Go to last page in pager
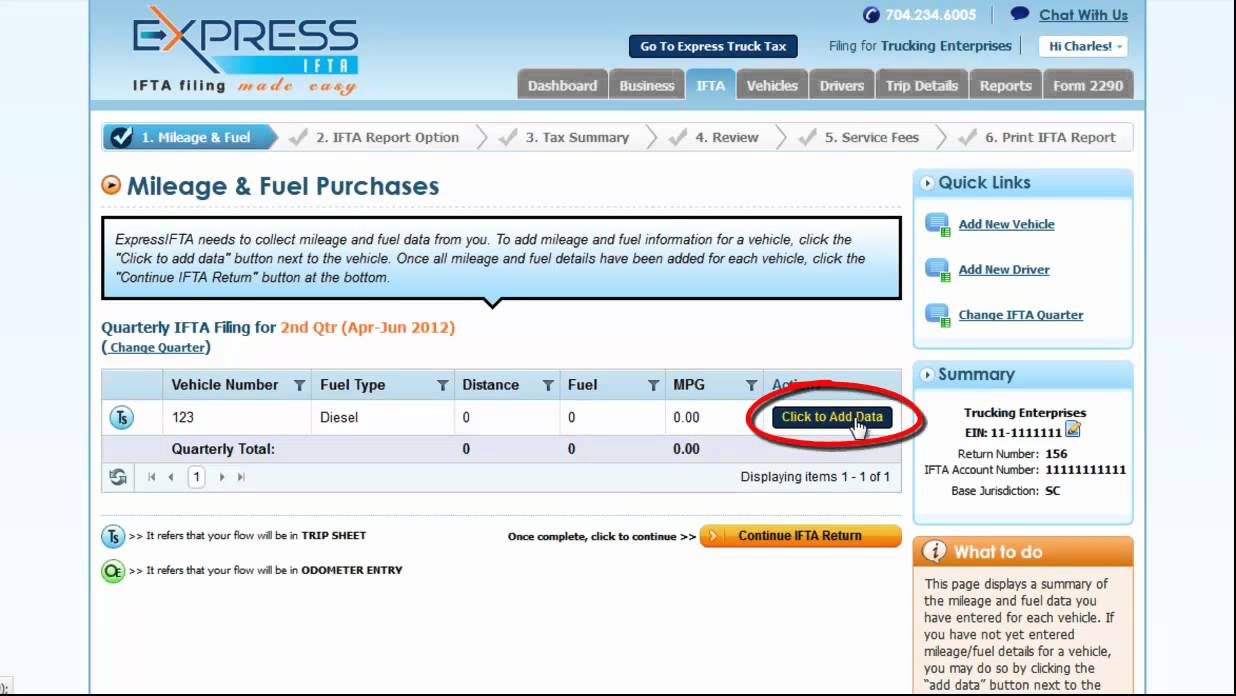Image resolution: width=1236 pixels, height=696 pixels. point(241,478)
